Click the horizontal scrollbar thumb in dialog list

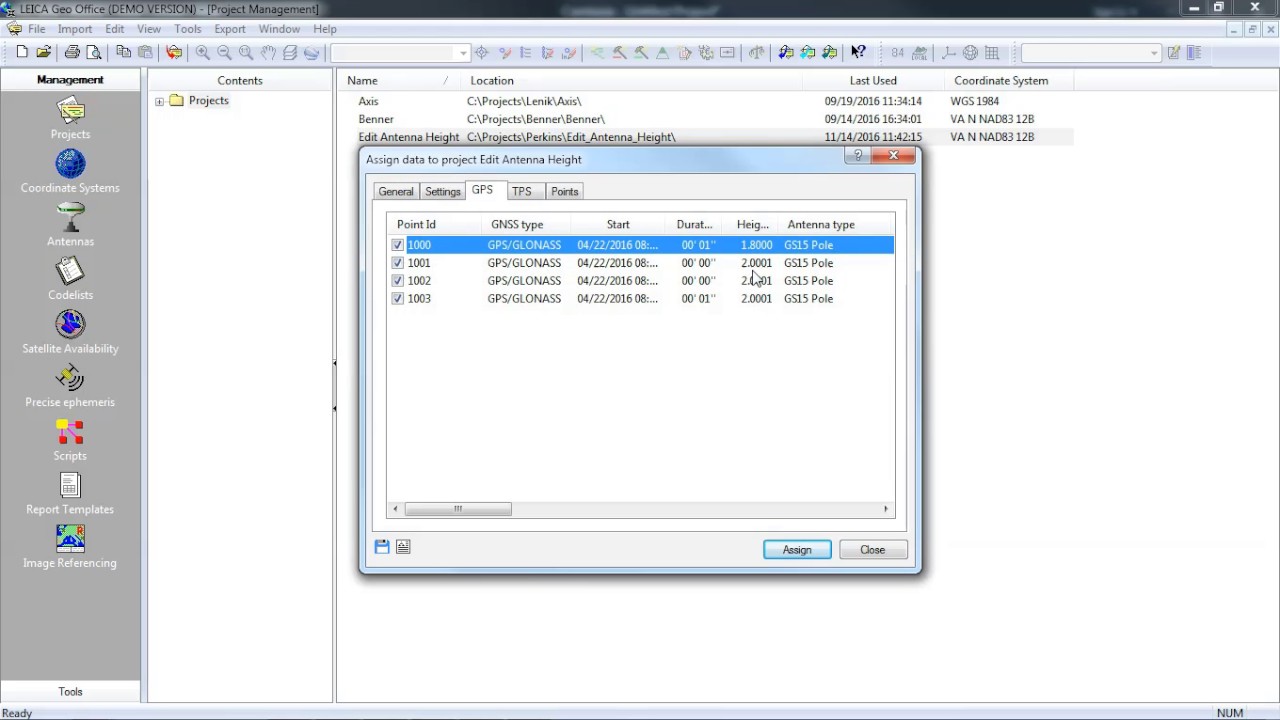click(458, 509)
